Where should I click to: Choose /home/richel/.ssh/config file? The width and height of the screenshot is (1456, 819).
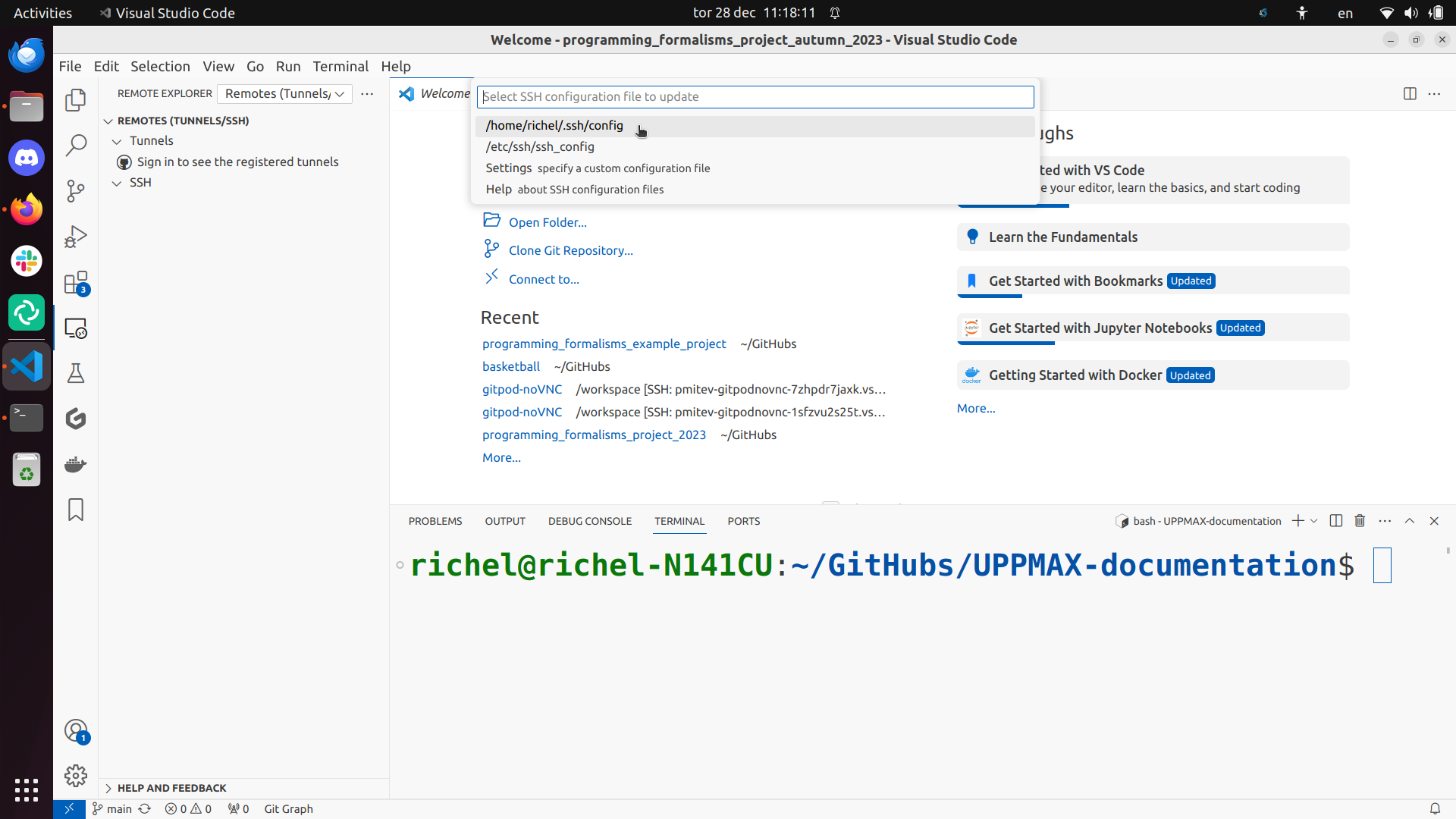[755, 126]
